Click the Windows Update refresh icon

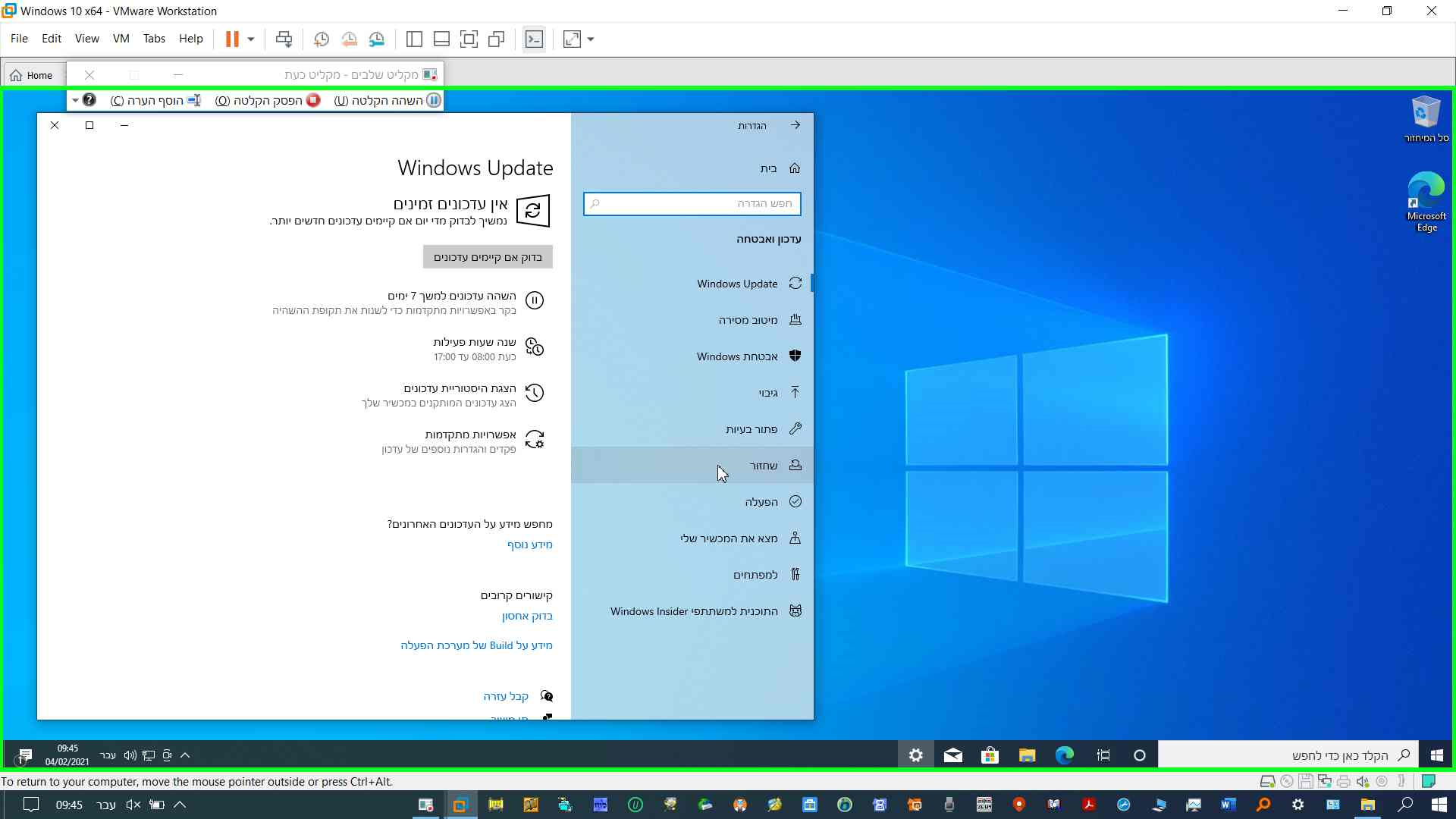pos(795,283)
